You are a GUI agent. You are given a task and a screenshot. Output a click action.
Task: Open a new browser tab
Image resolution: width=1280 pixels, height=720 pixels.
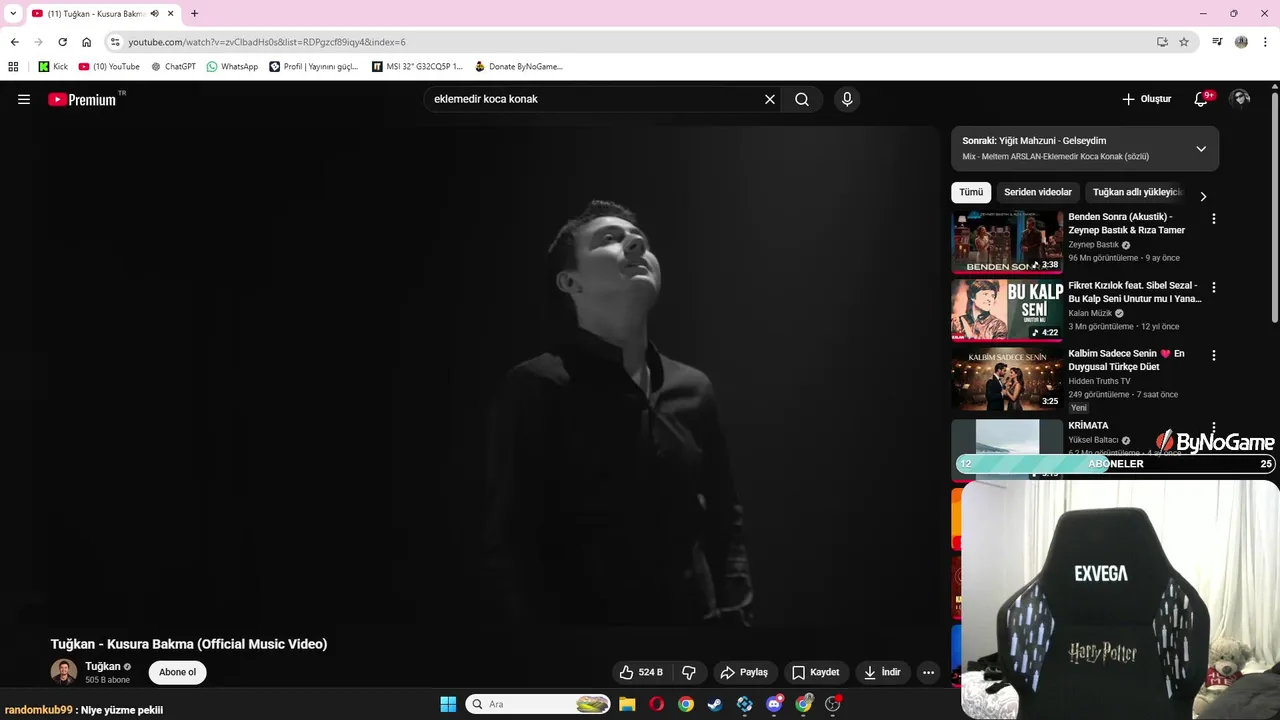[x=194, y=13]
